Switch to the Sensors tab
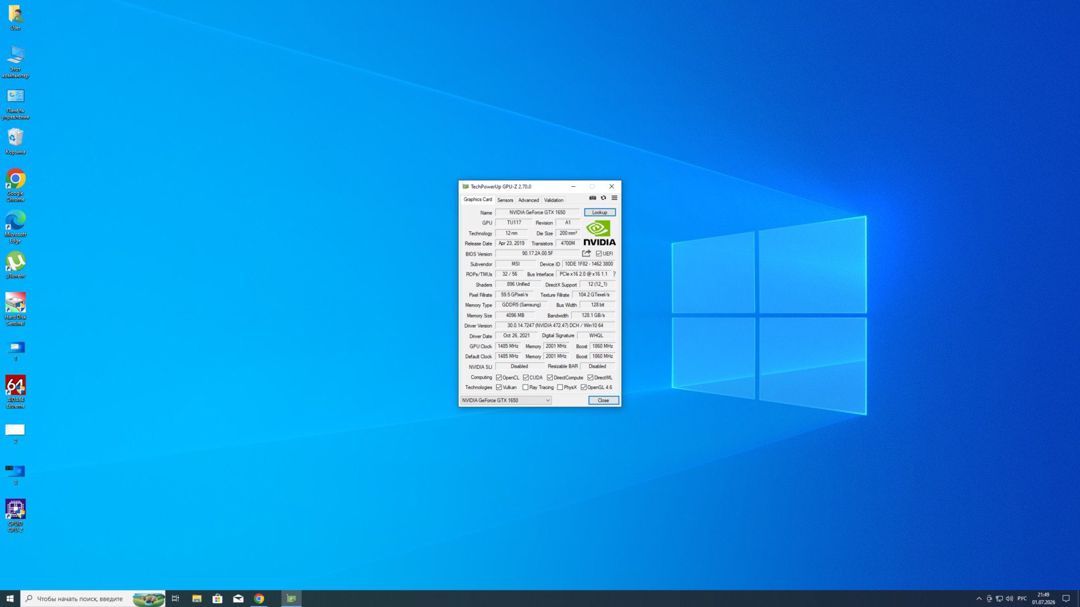This screenshot has height=607, width=1080. tap(505, 200)
